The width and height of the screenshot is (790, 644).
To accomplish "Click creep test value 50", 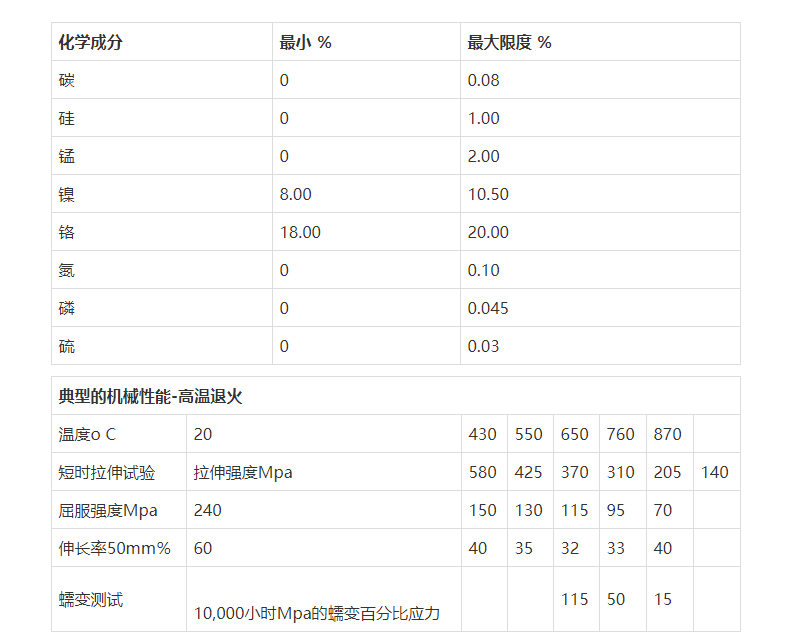I will (616, 600).
